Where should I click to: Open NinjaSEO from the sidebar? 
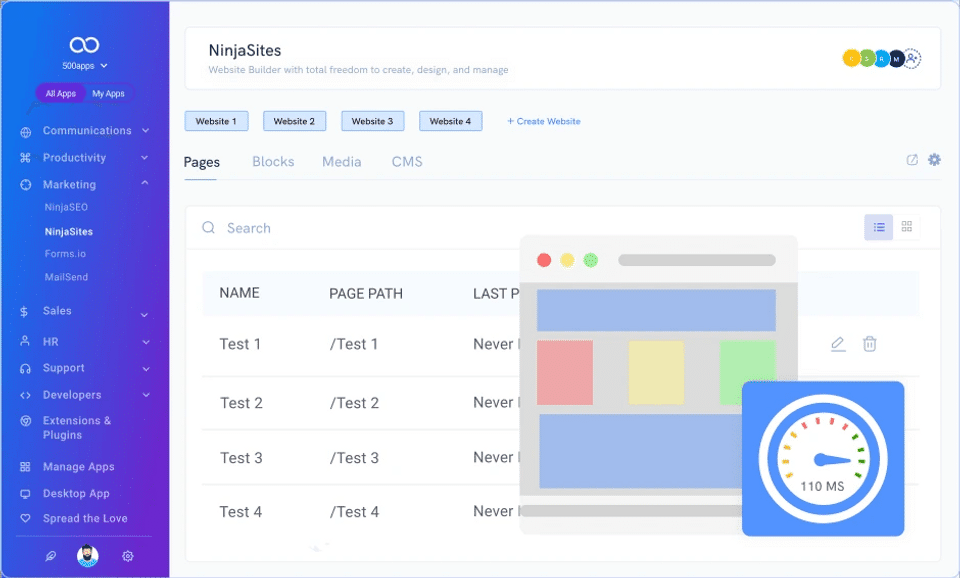coord(66,207)
